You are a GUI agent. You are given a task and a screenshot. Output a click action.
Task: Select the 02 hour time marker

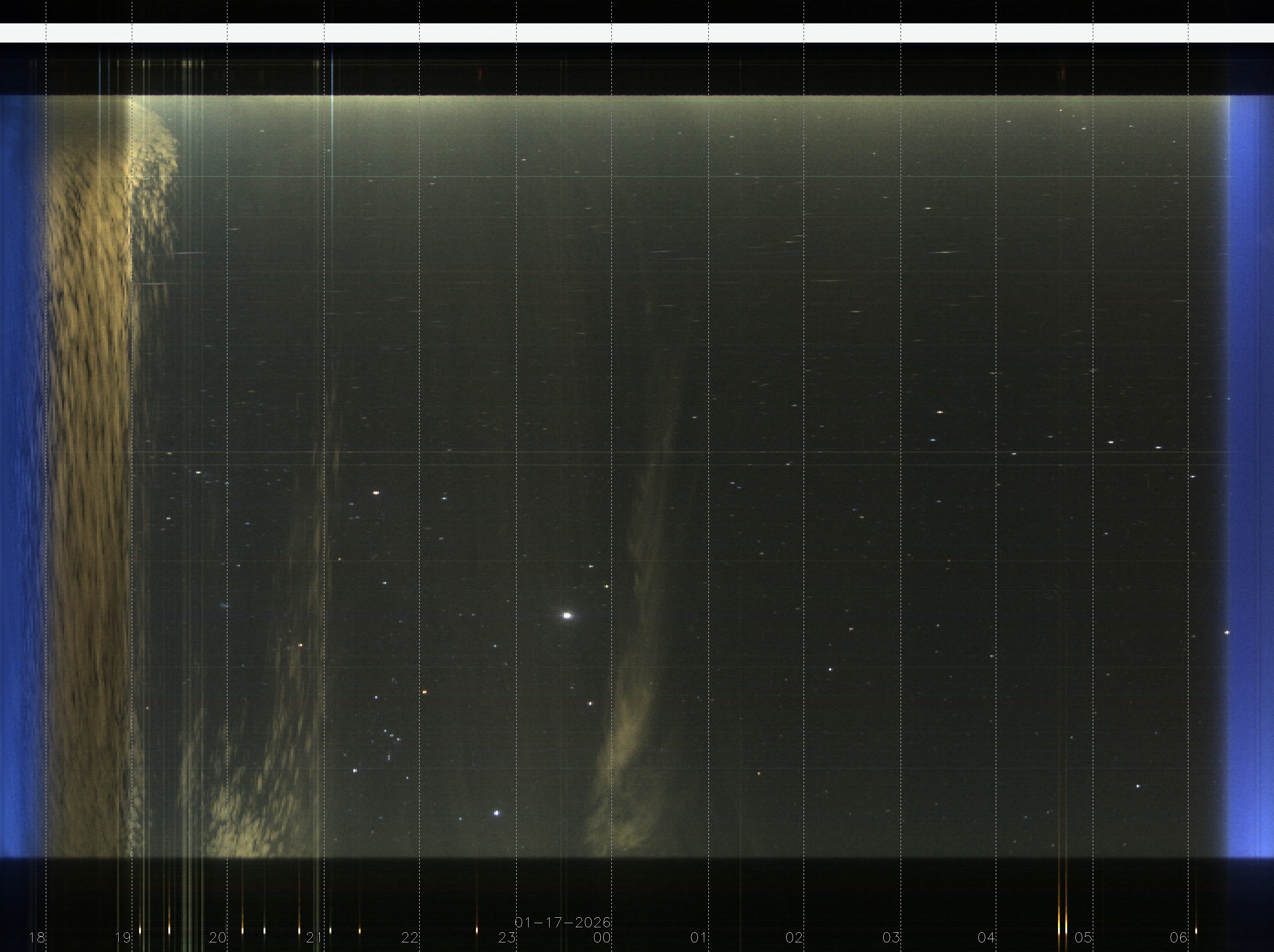[794, 938]
